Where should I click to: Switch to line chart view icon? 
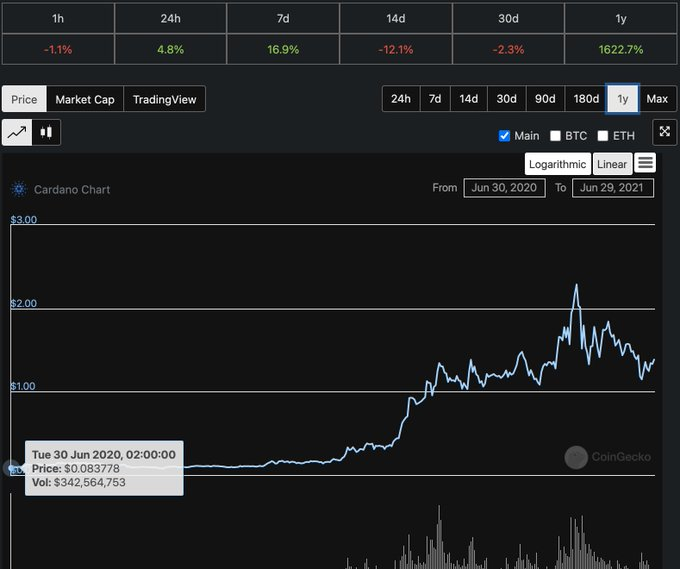tap(17, 132)
